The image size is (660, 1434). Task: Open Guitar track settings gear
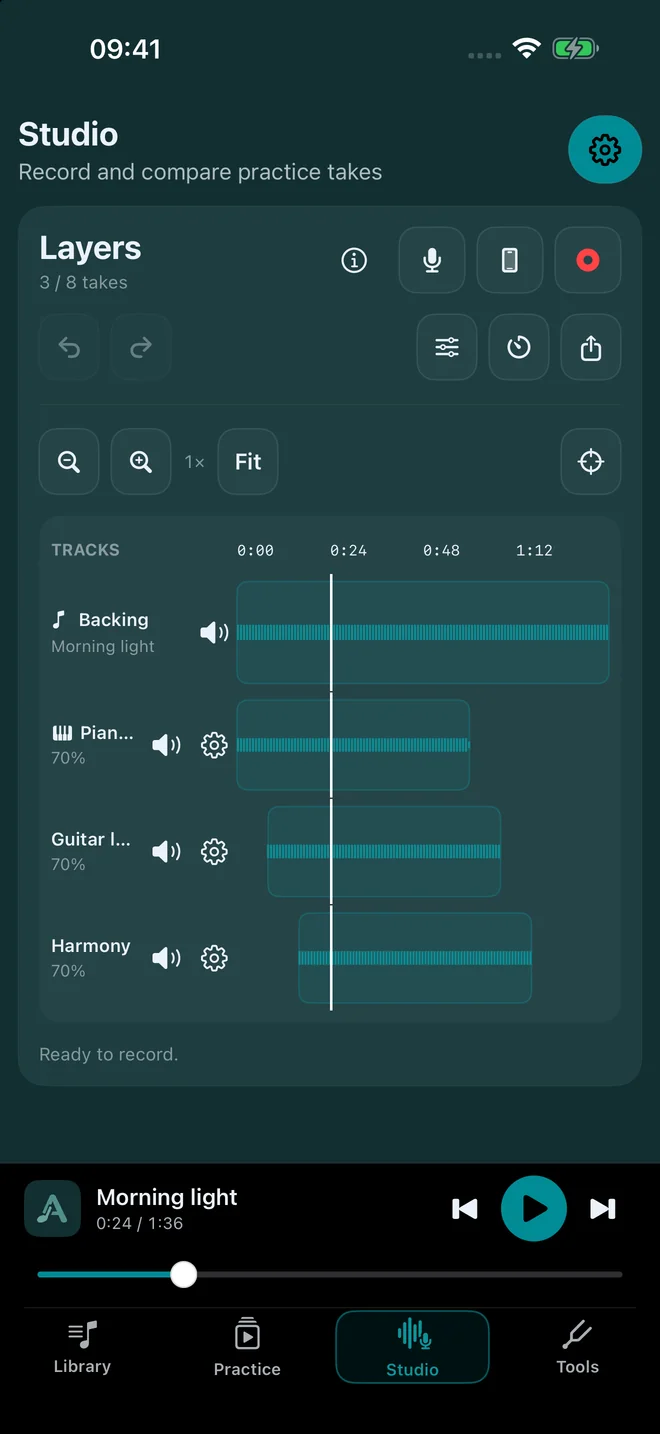click(x=214, y=851)
